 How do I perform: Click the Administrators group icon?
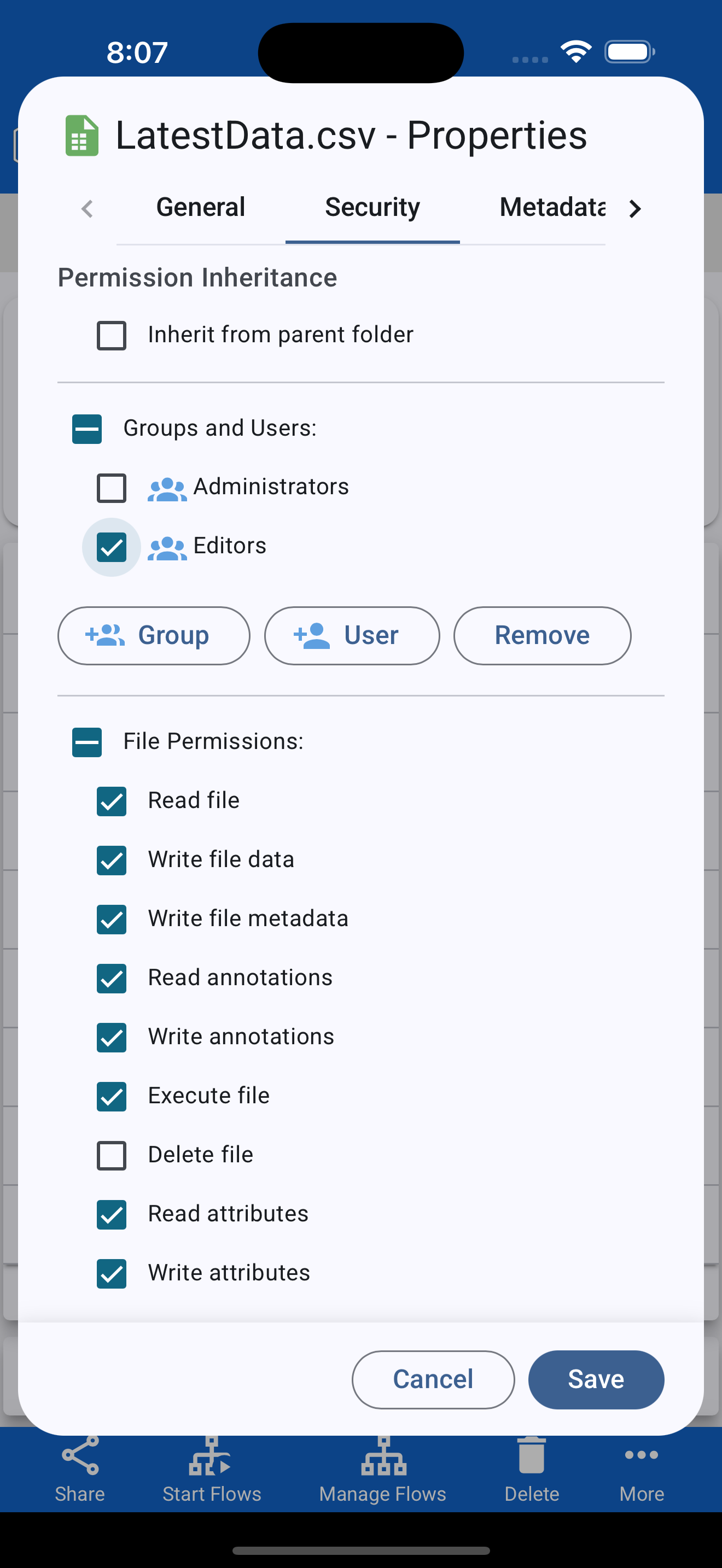tap(167, 489)
